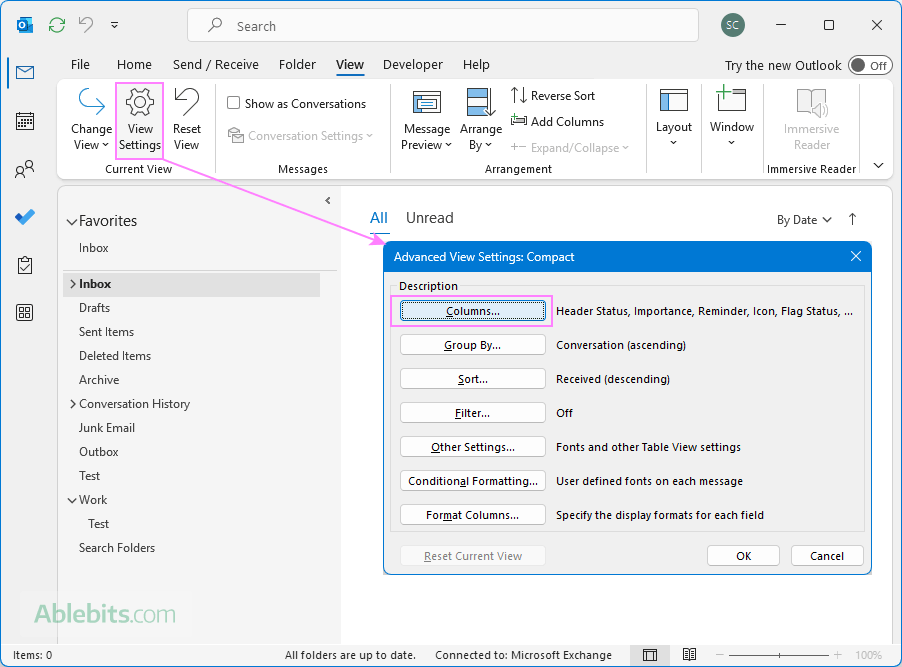
Task: Click the Send/Receive All Folders sync icon
Action: (x=56, y=25)
